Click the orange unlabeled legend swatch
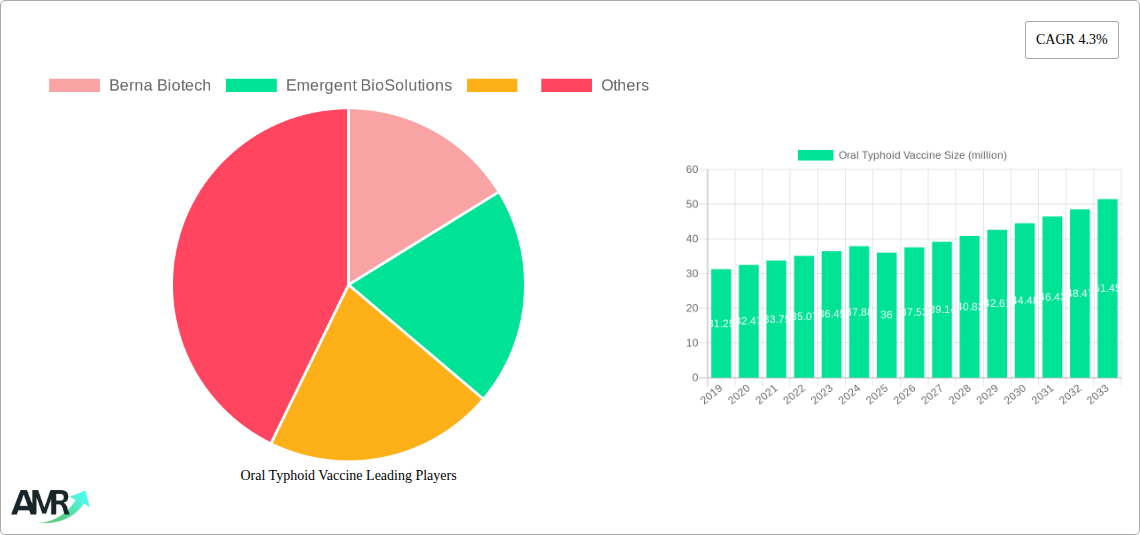 (492, 86)
